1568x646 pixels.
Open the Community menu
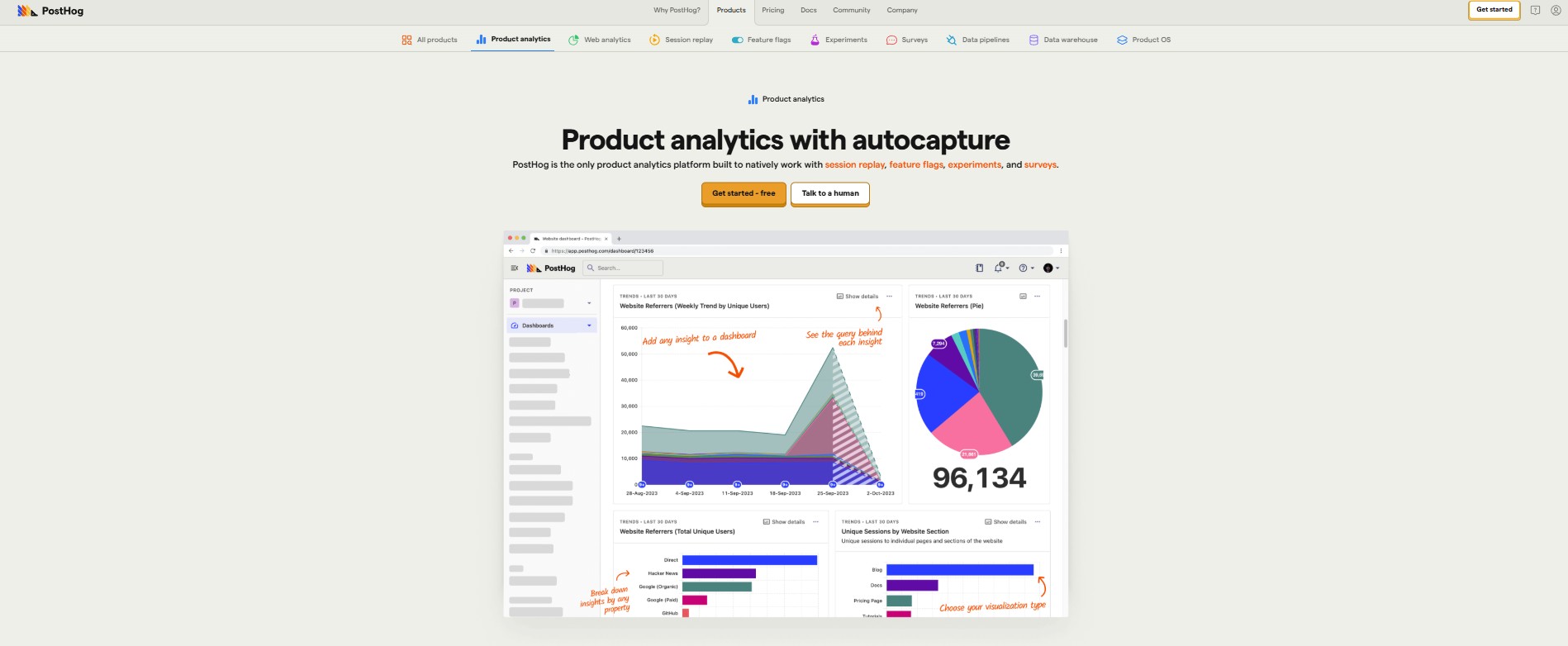[x=852, y=10]
